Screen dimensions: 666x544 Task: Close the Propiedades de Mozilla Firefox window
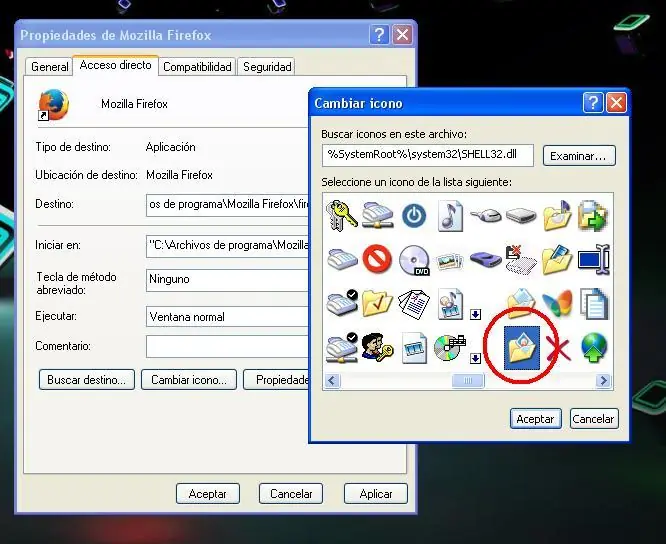tap(402, 35)
